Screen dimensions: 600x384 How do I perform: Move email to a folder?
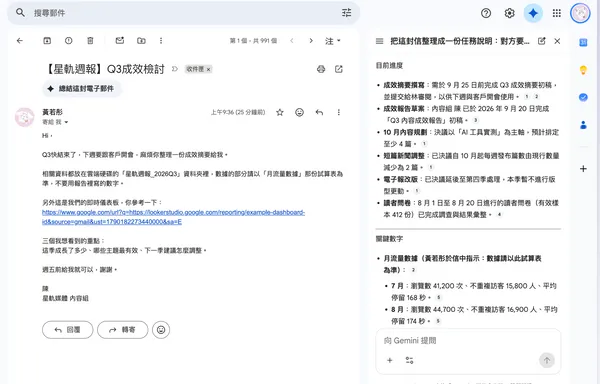coord(141,41)
